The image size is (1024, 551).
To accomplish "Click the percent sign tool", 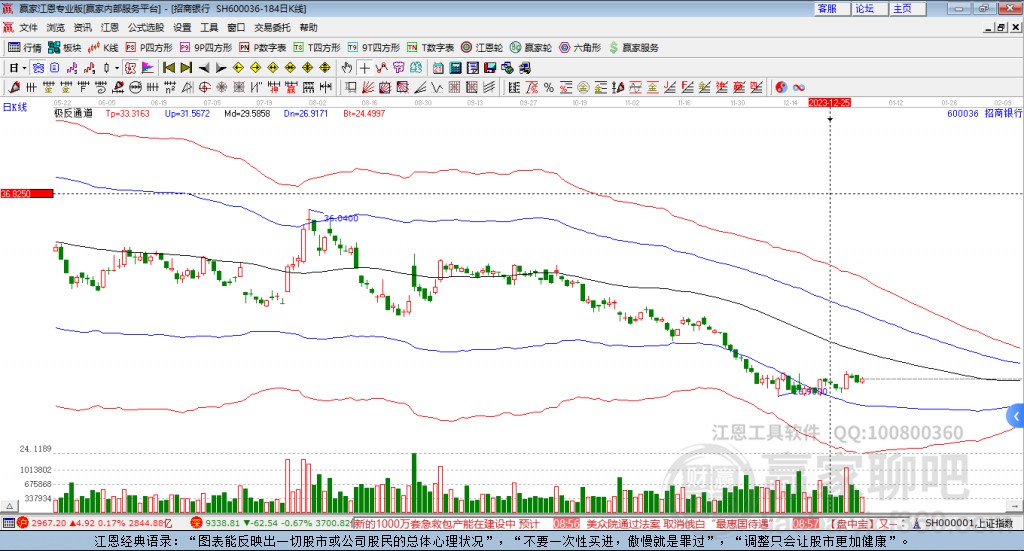I will [549, 87].
